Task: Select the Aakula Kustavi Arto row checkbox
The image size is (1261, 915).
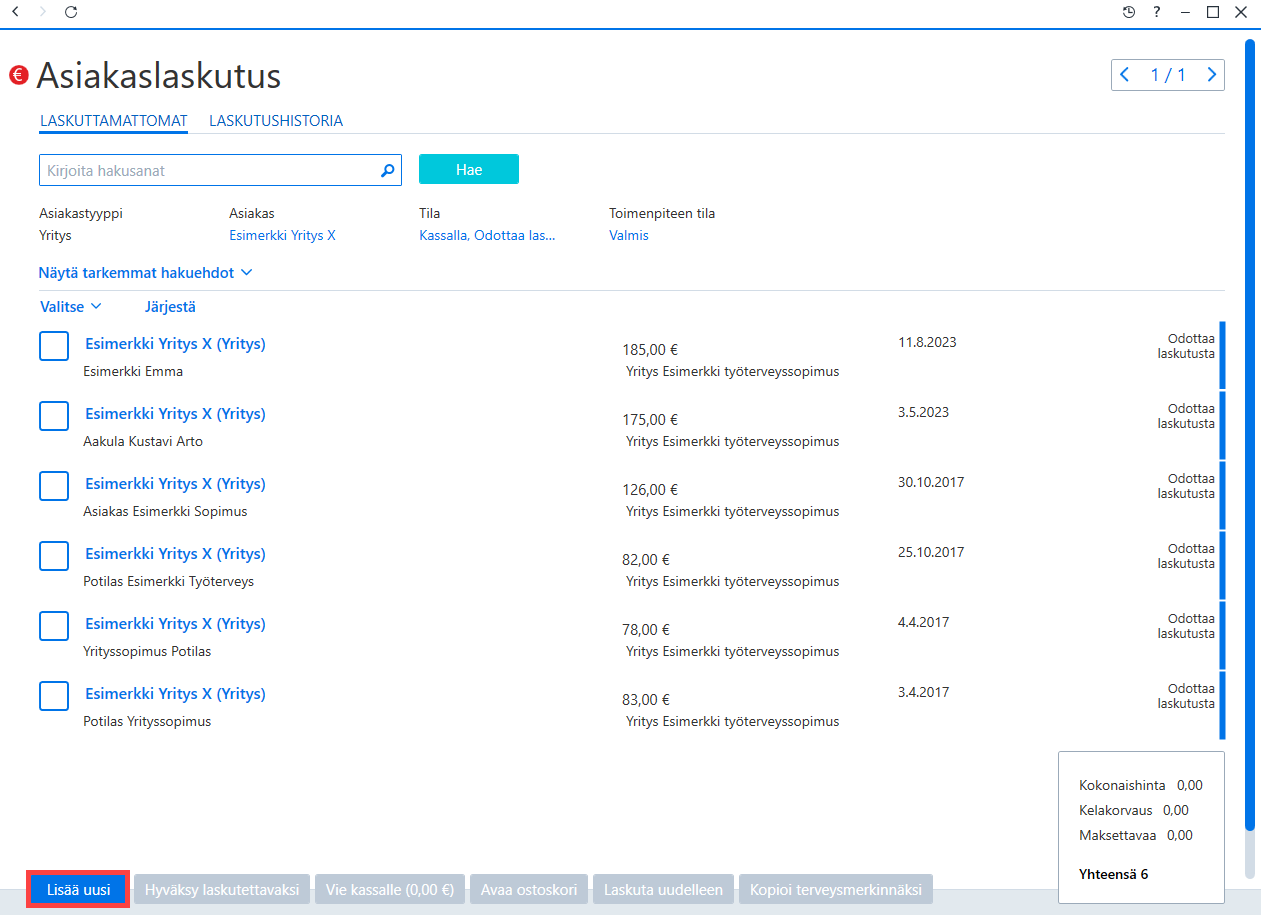Action: point(54,416)
